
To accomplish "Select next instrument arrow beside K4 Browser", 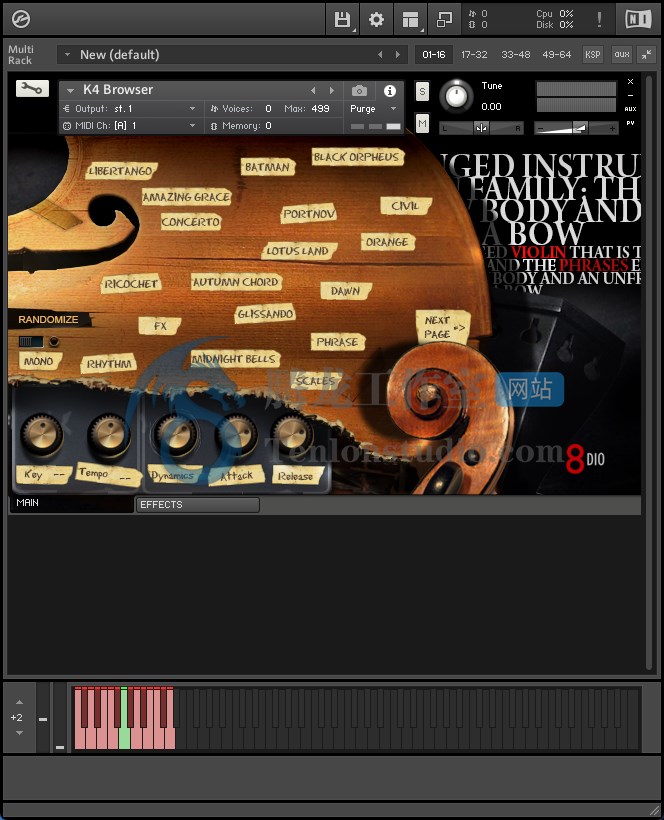I will tap(331, 90).
